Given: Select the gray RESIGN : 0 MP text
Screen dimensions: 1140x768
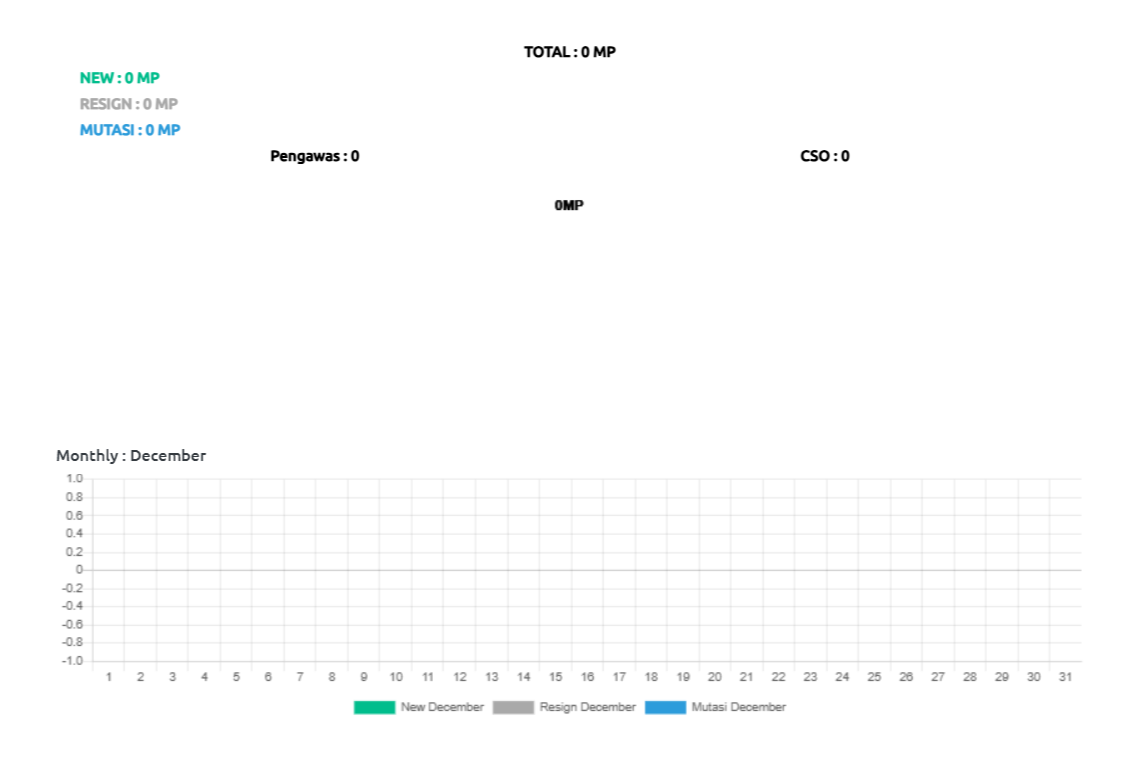Looking at the screenshot, I should click(129, 104).
